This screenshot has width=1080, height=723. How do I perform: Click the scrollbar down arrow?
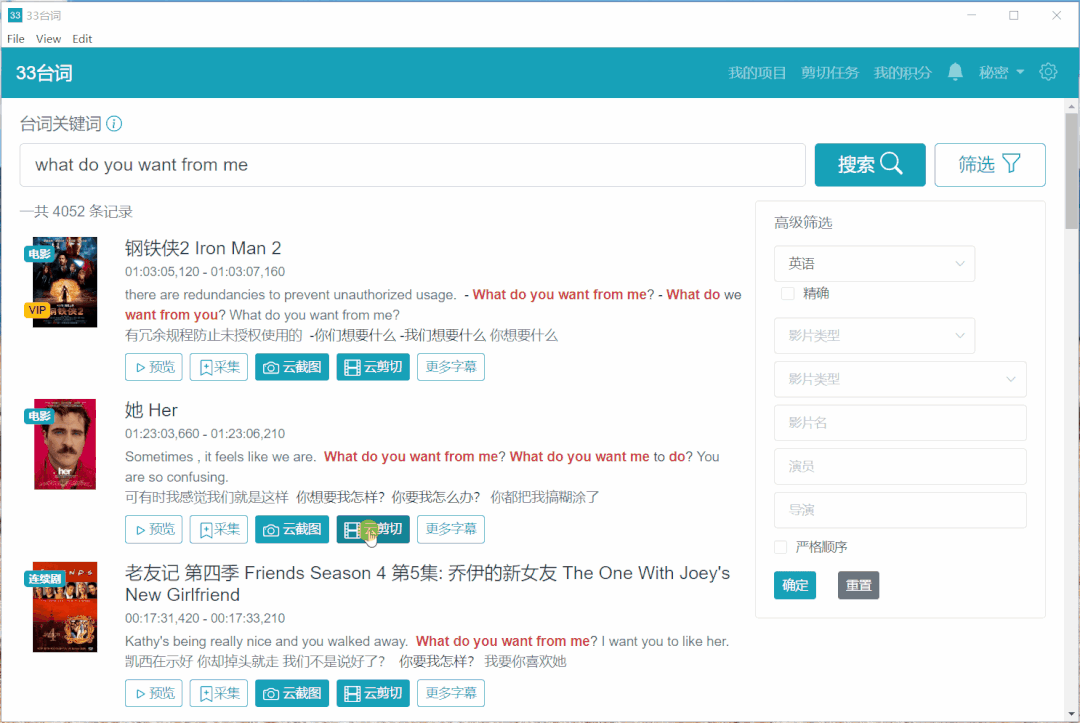[x=1071, y=713]
